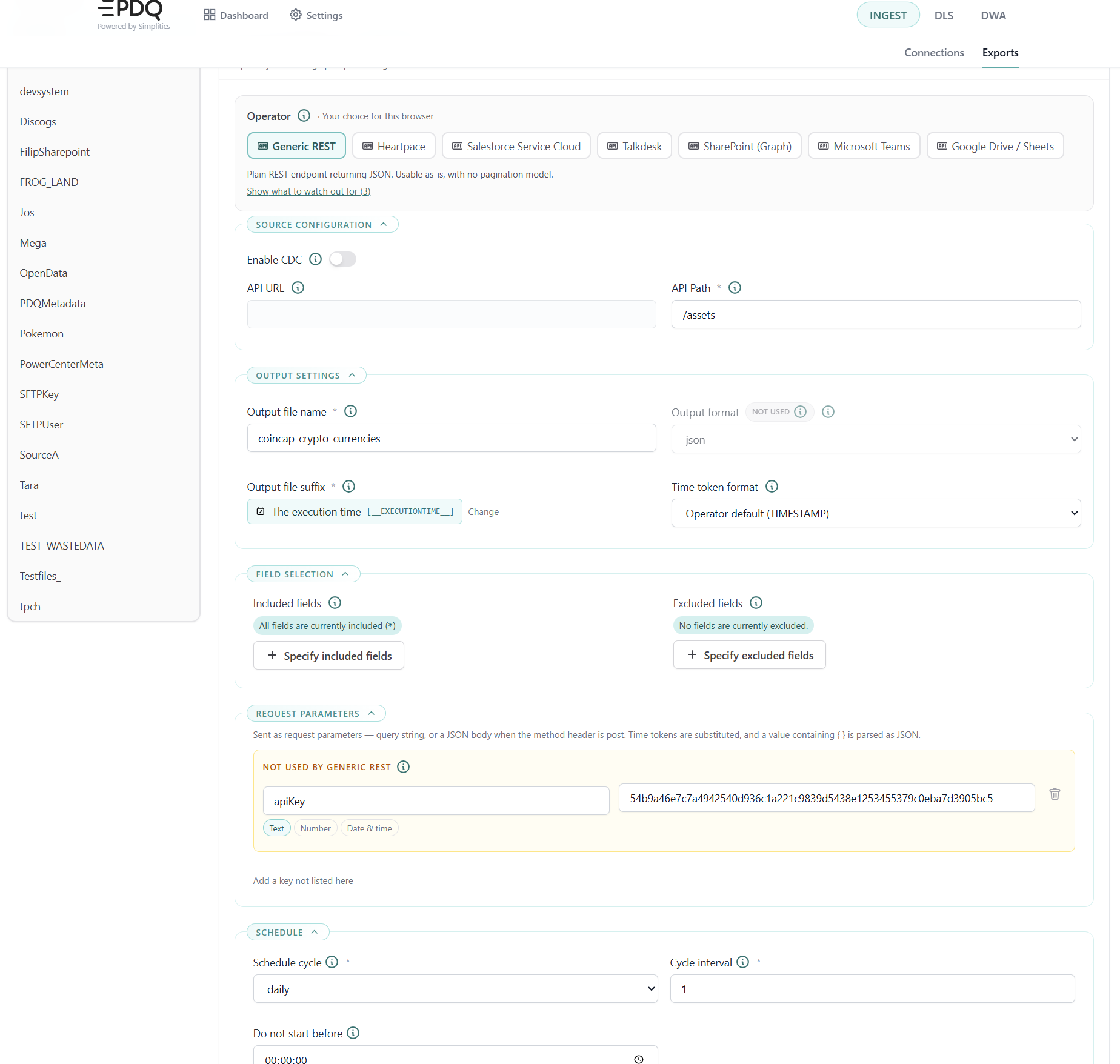1120x1064 pixels.
Task: Click Show what to watch out for link
Action: (308, 191)
